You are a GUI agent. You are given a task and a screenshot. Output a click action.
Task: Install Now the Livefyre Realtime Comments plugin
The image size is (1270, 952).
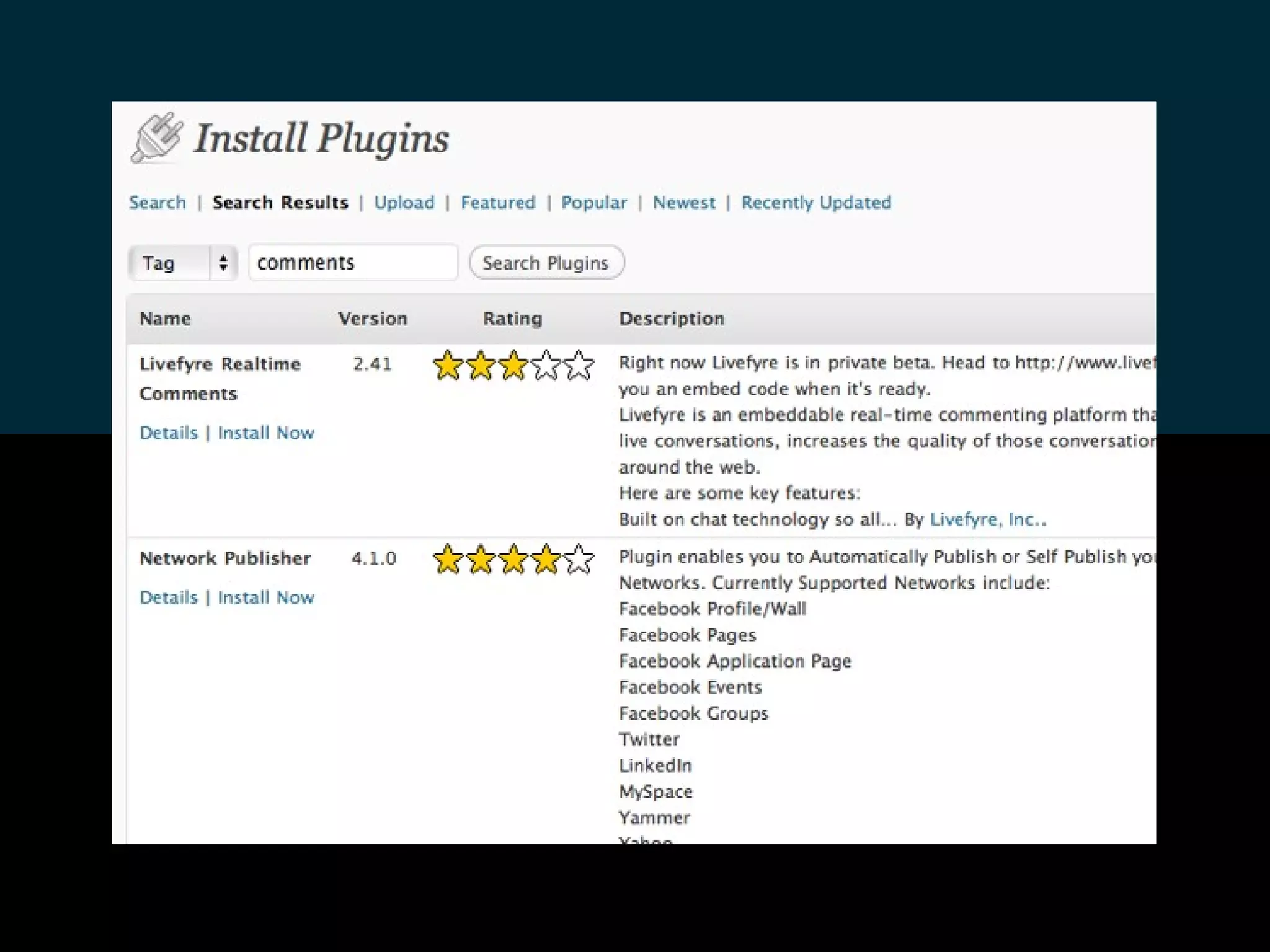coord(265,433)
